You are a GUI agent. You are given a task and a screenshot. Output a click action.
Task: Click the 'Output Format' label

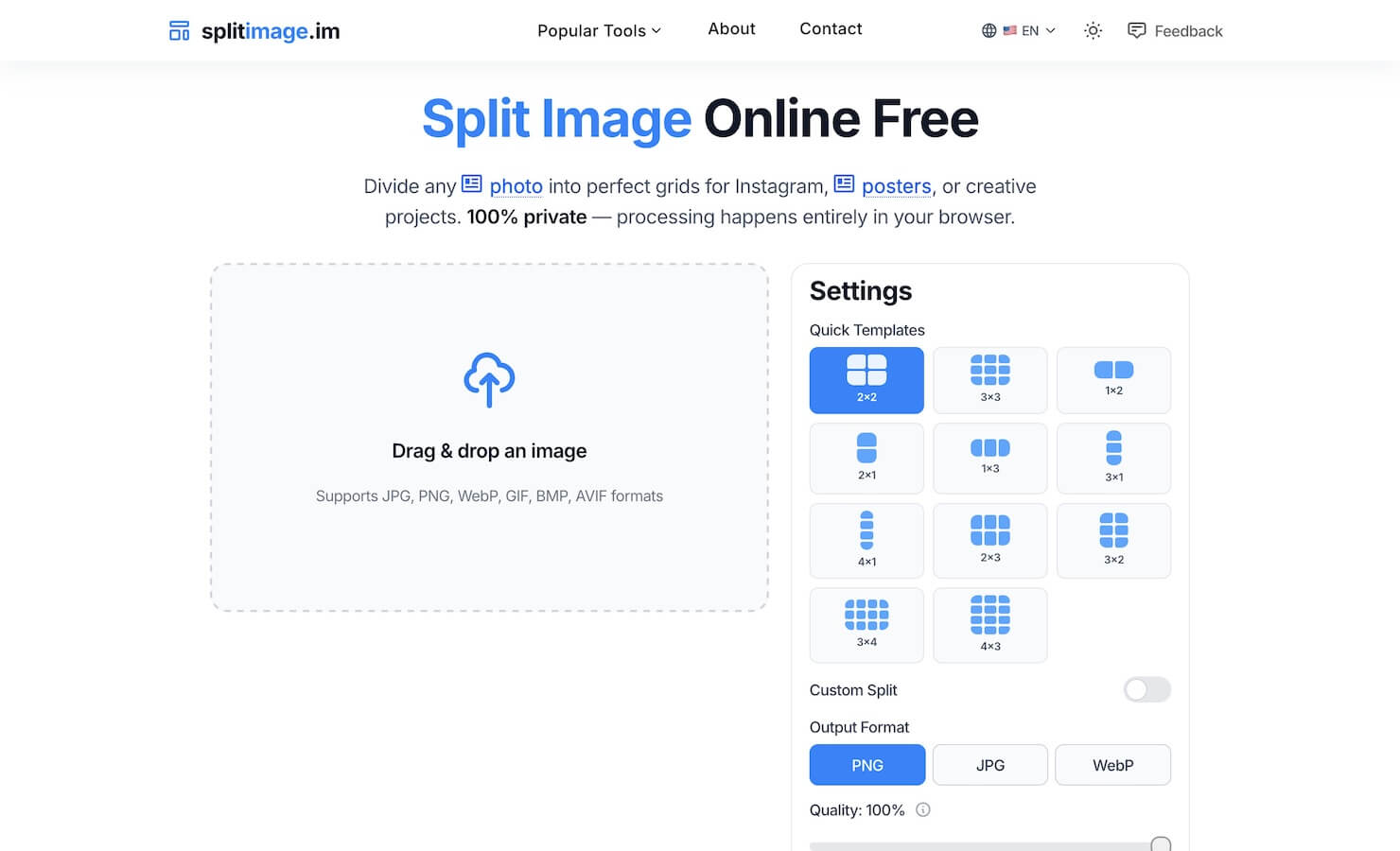[859, 727]
